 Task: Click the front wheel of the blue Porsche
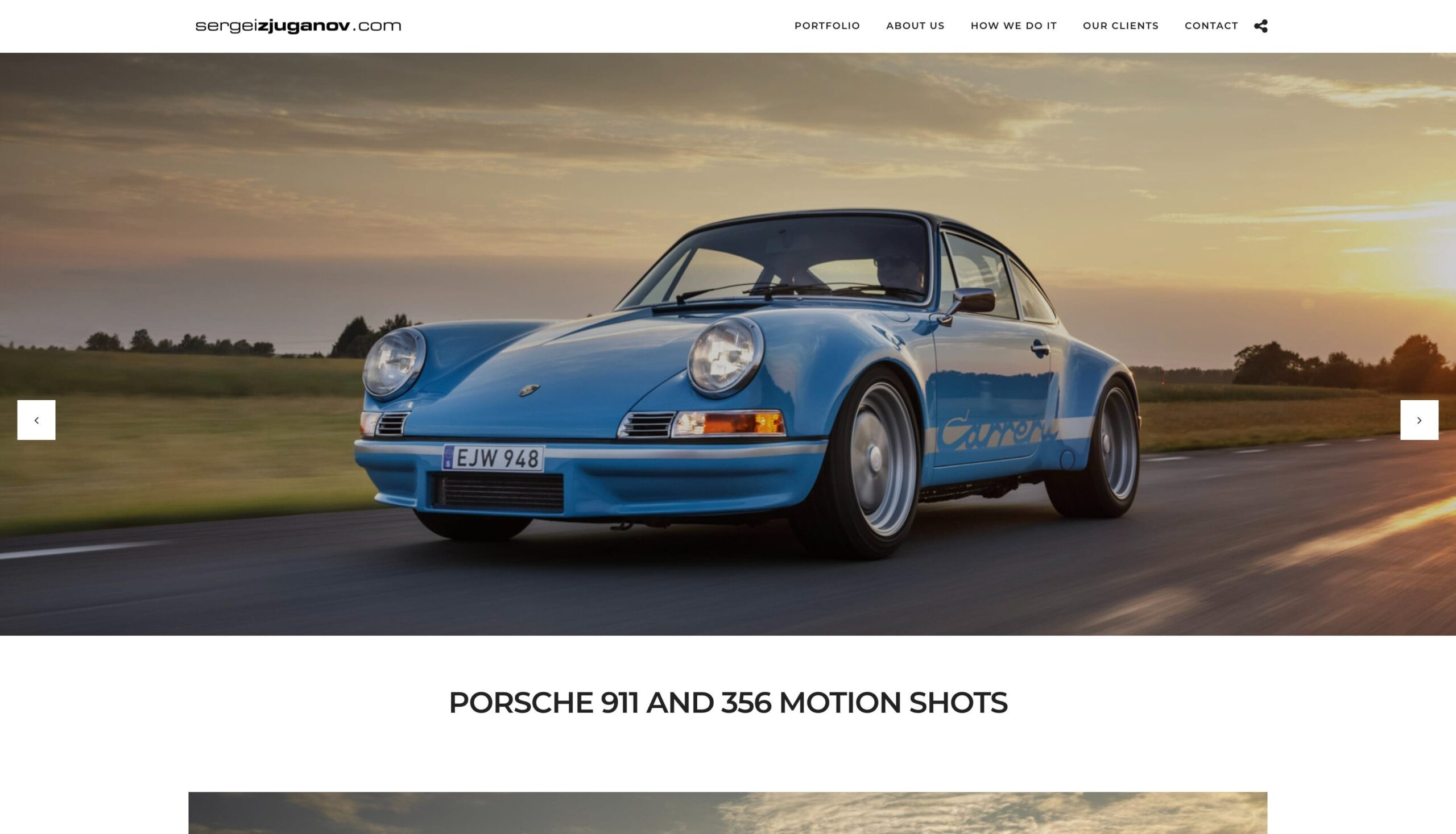click(x=859, y=462)
